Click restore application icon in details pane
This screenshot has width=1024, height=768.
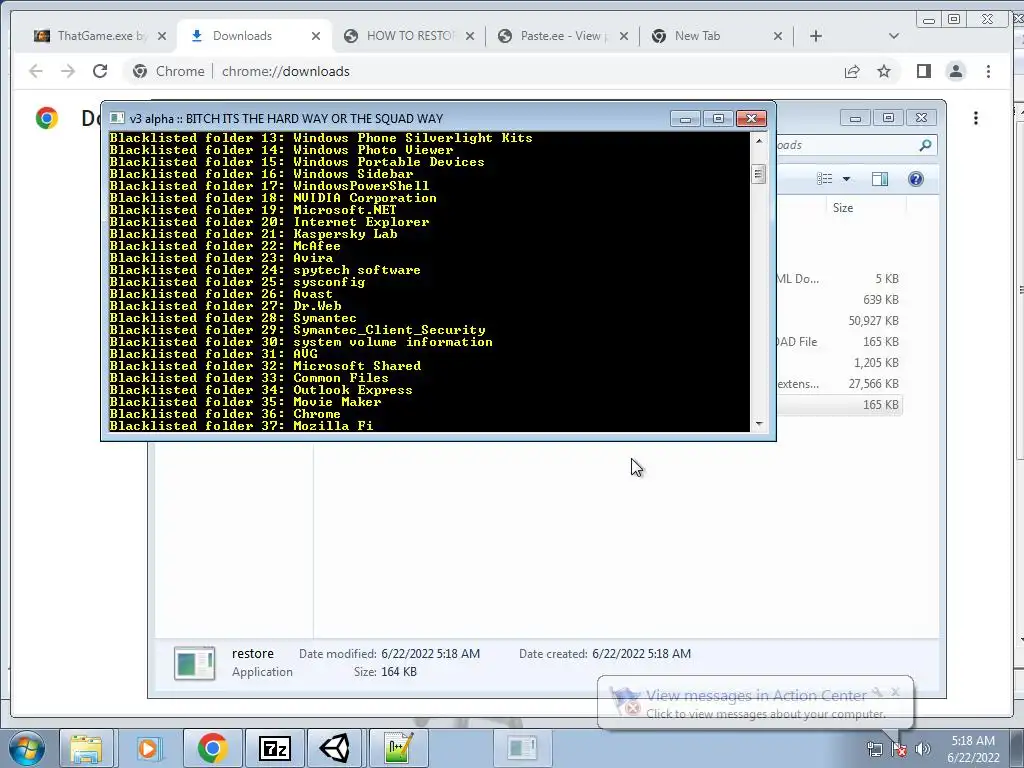195,663
